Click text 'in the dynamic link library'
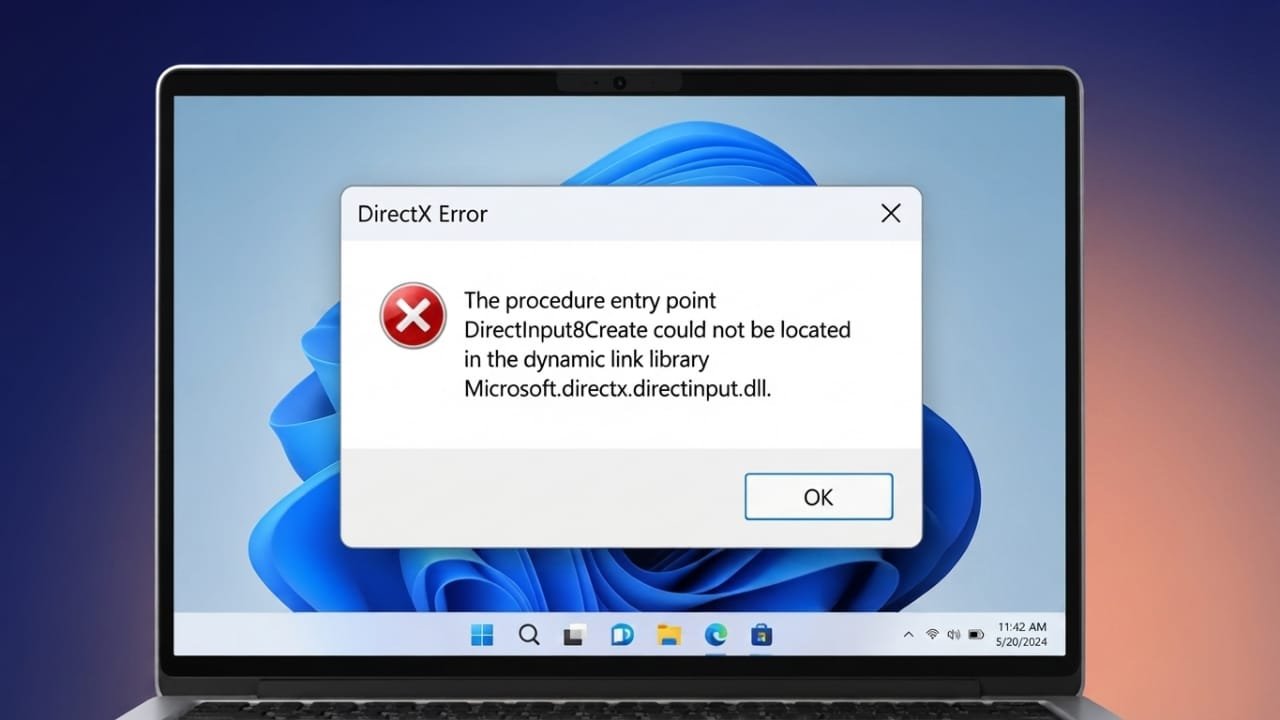 click(586, 360)
